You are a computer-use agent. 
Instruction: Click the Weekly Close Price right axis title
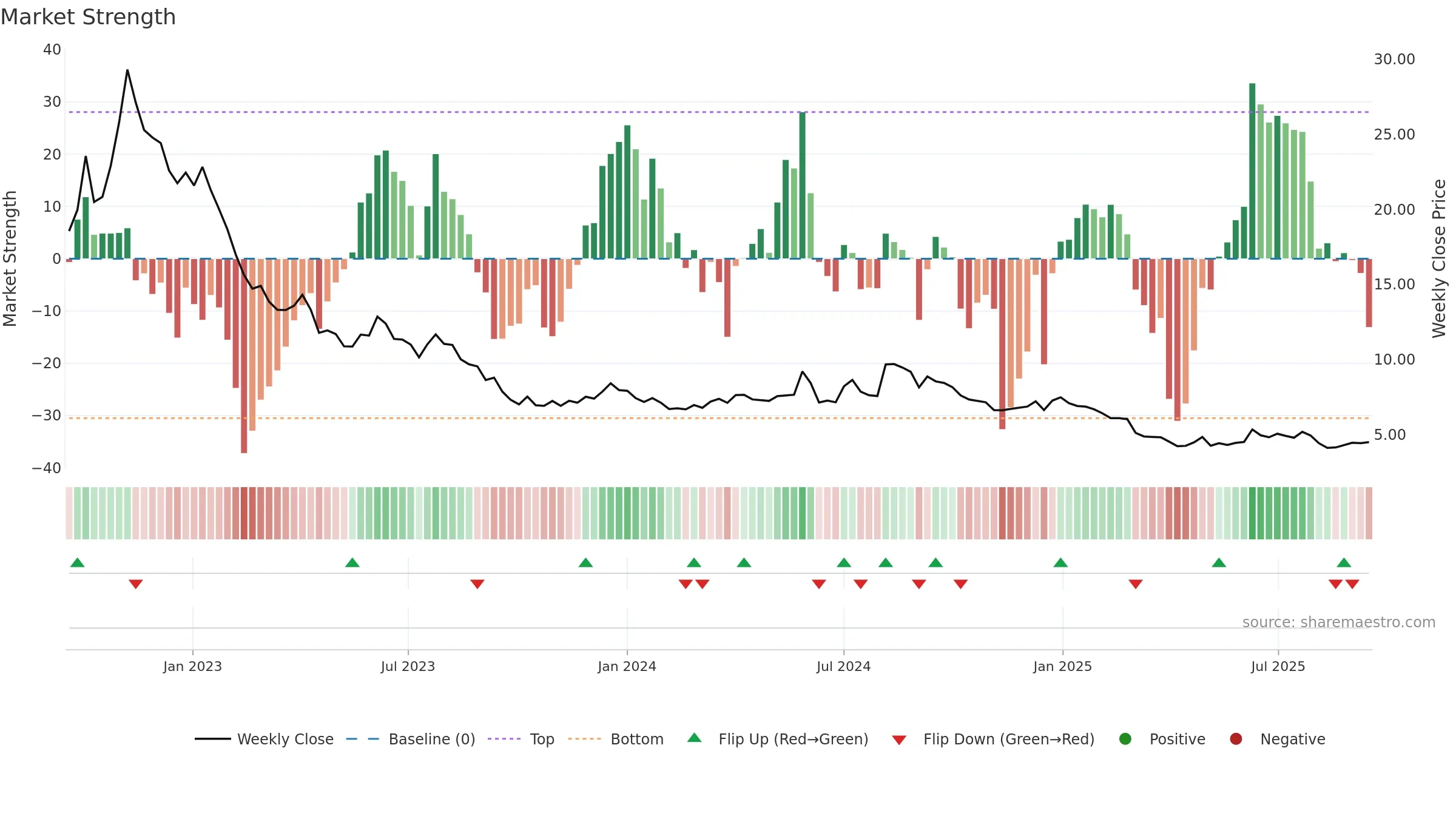pos(1439,258)
